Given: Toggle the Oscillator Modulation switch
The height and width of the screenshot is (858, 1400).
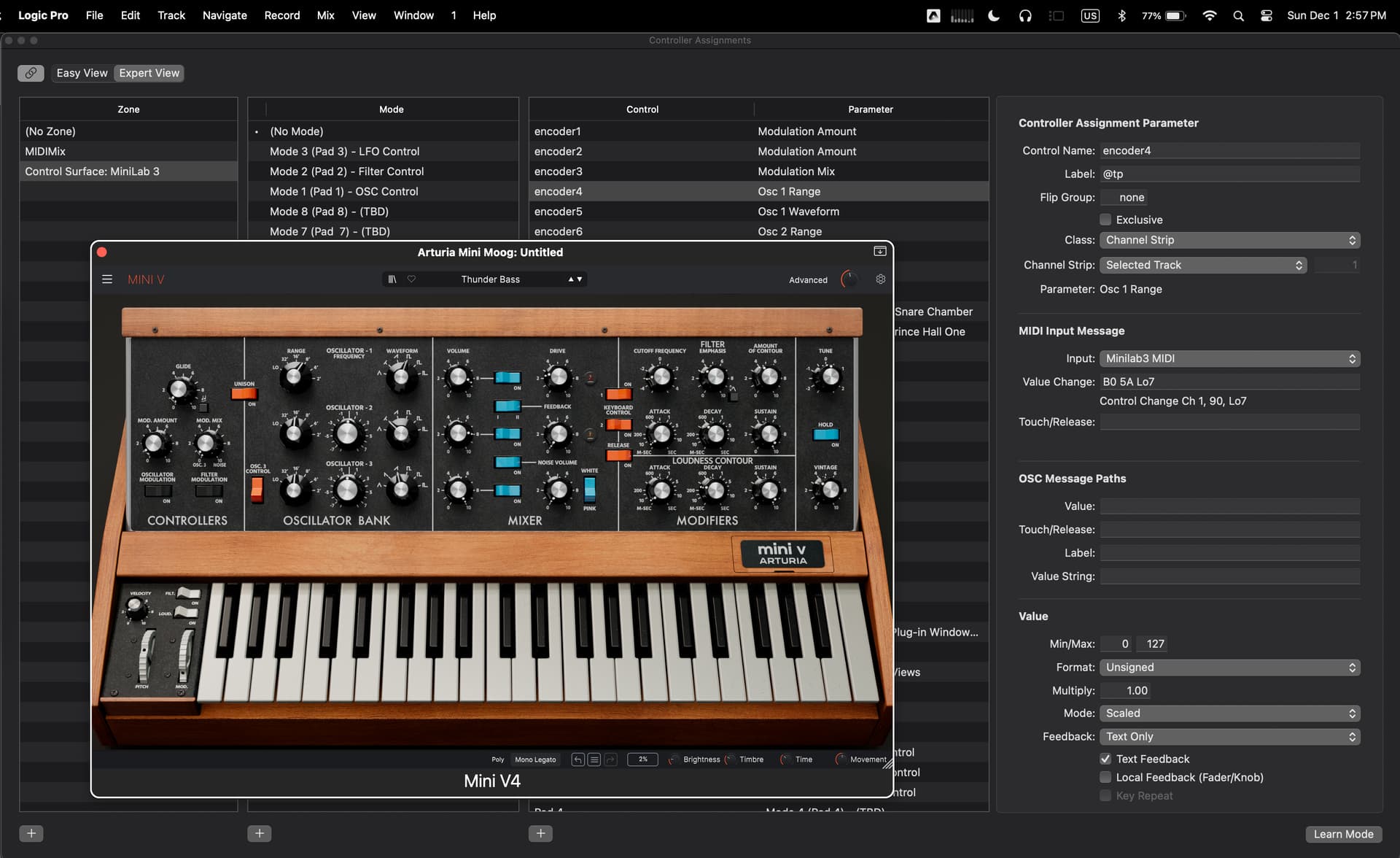Looking at the screenshot, I should 157,491.
